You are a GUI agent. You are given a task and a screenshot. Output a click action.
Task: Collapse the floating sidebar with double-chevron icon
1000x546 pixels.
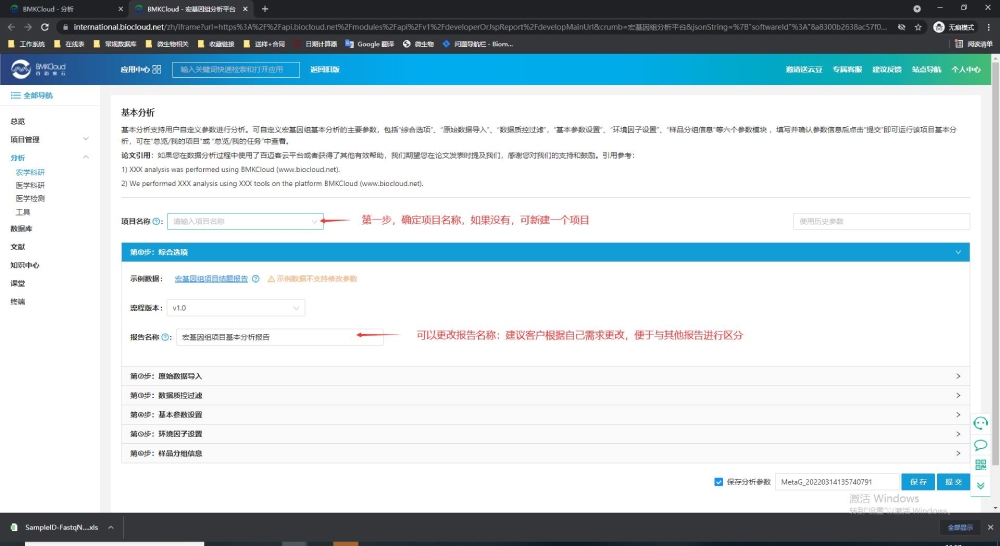pos(981,486)
